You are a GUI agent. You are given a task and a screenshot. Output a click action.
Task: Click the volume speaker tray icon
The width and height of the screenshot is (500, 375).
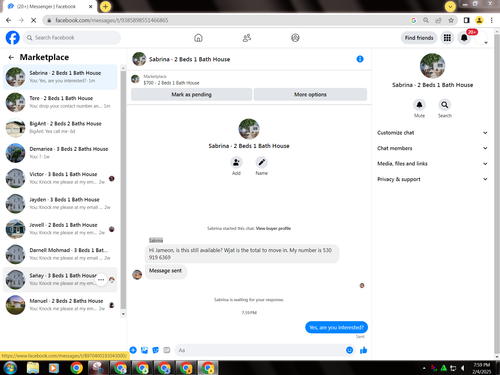click(463, 368)
